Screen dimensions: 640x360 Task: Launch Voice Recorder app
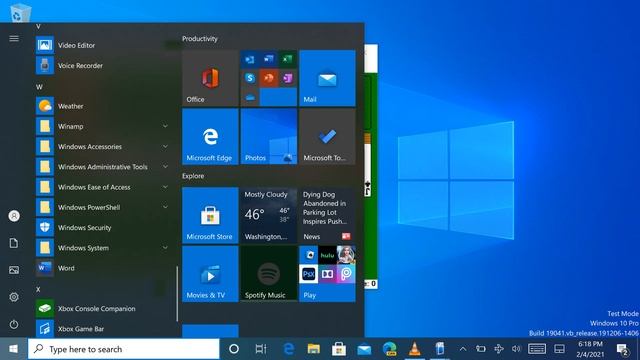click(102, 65)
